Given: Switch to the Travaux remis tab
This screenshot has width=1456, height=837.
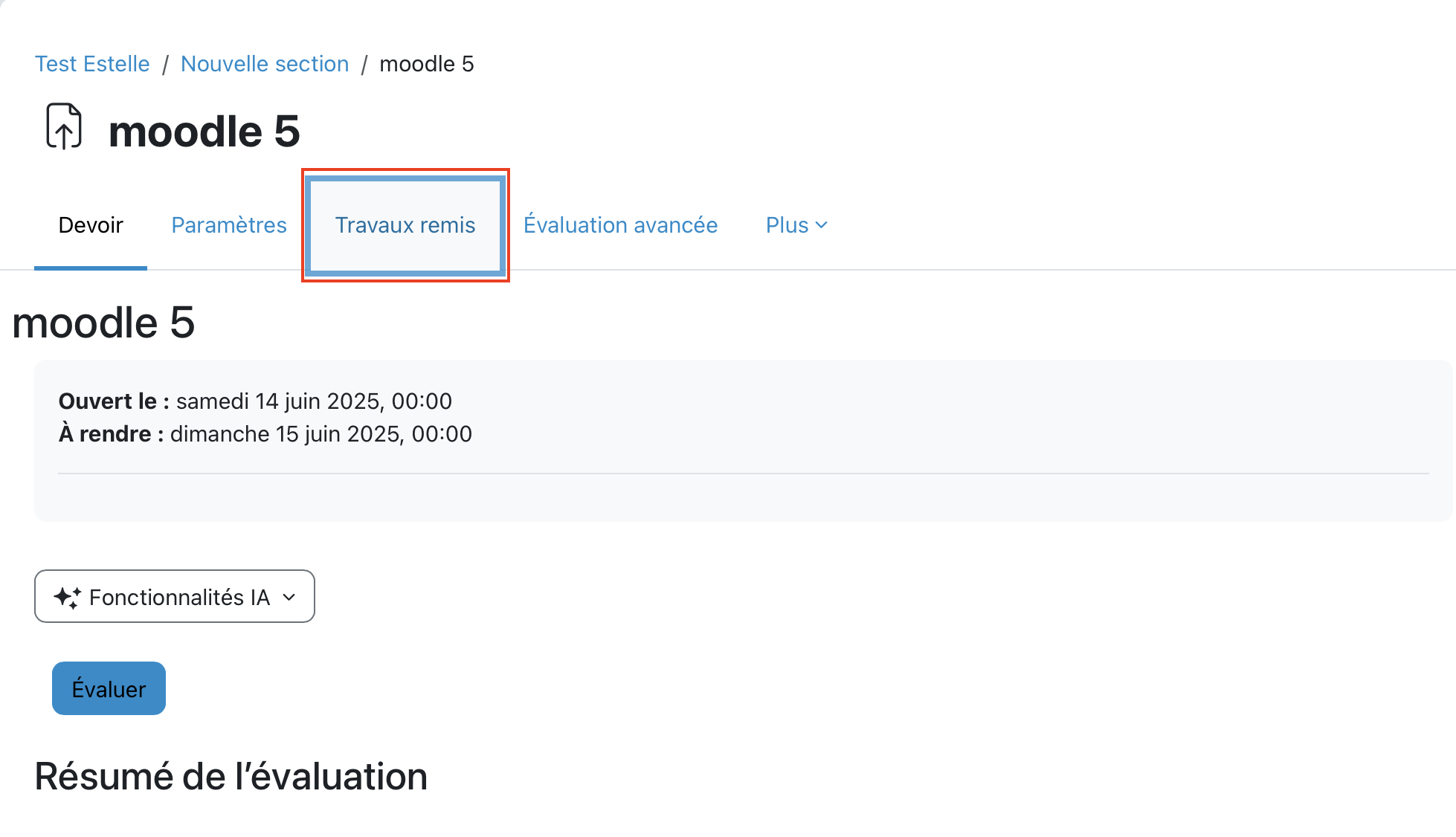Looking at the screenshot, I should coord(405,225).
